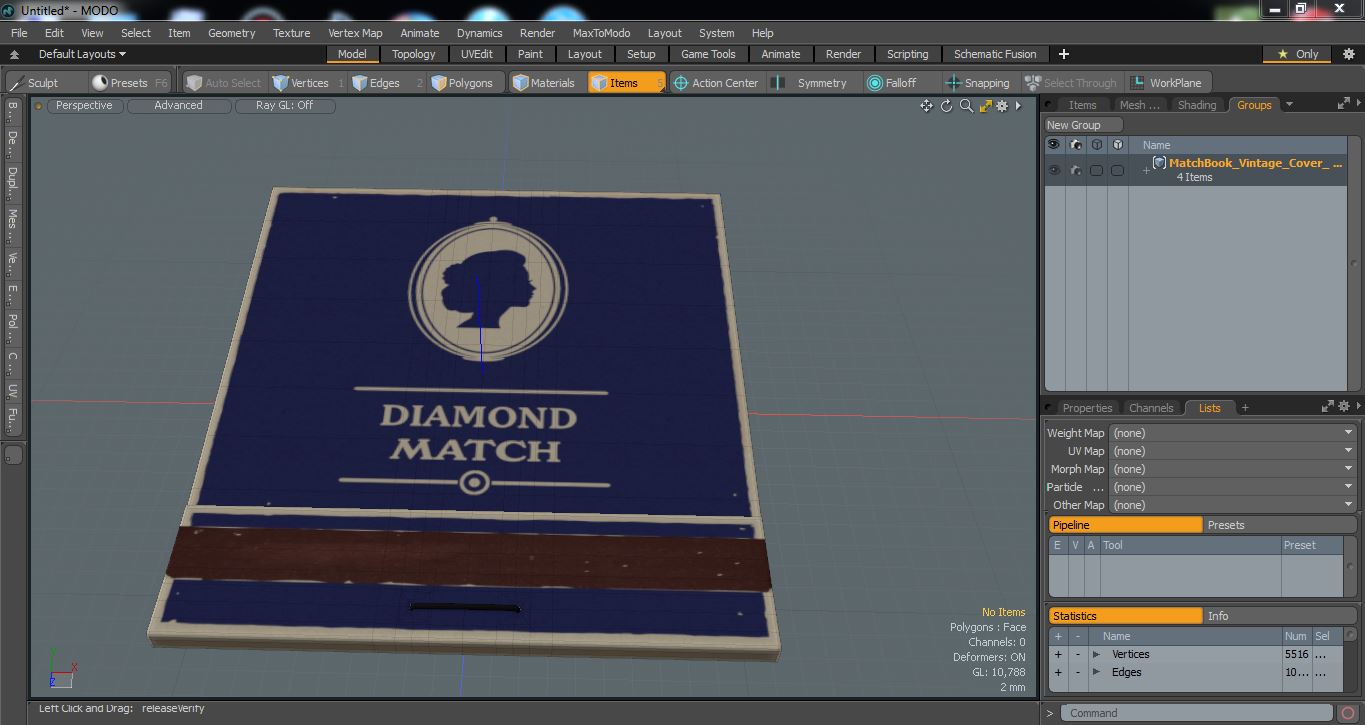Toggle render camera icon of the MatchBook group

click(1075, 170)
